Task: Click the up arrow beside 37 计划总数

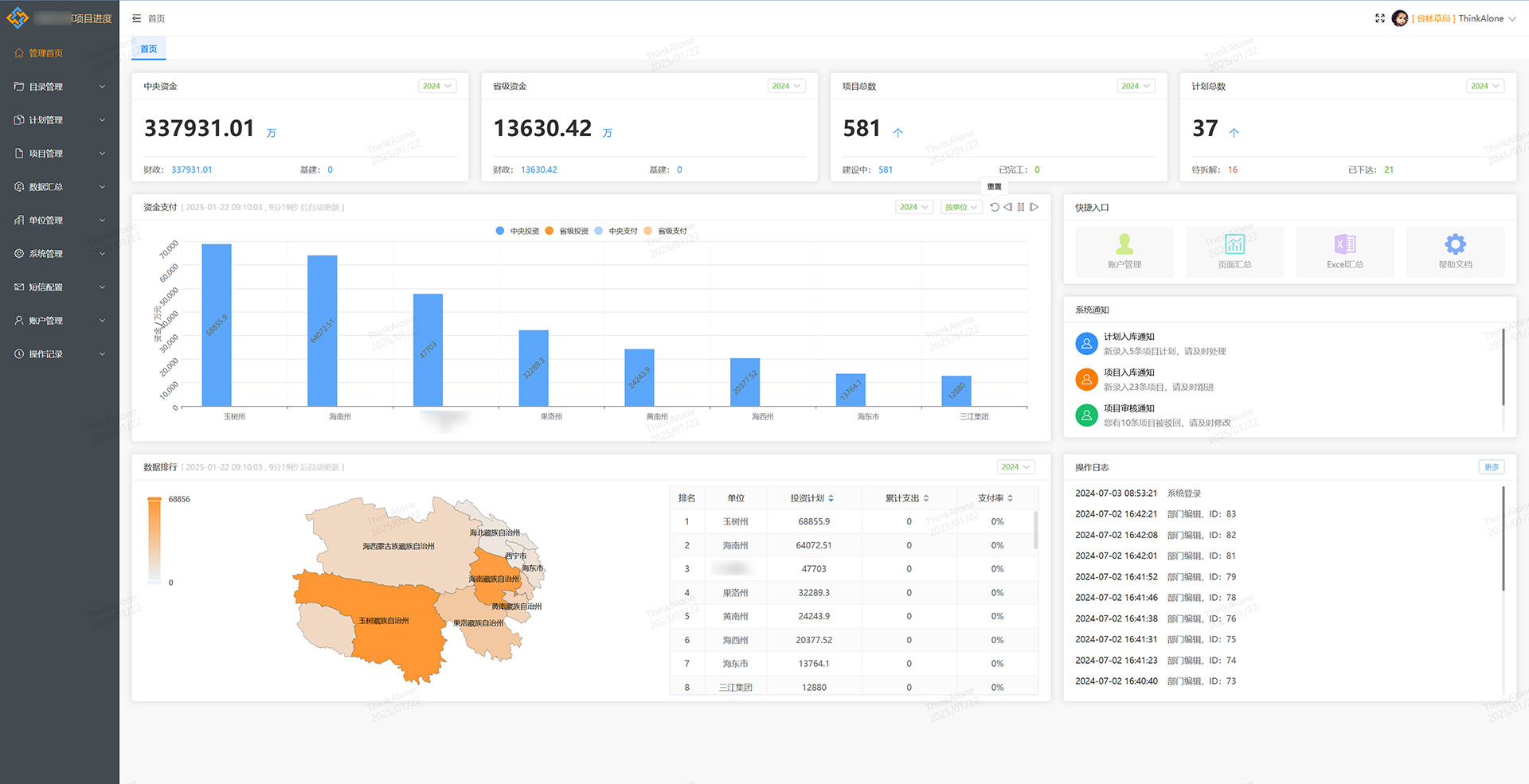Action: (1234, 133)
